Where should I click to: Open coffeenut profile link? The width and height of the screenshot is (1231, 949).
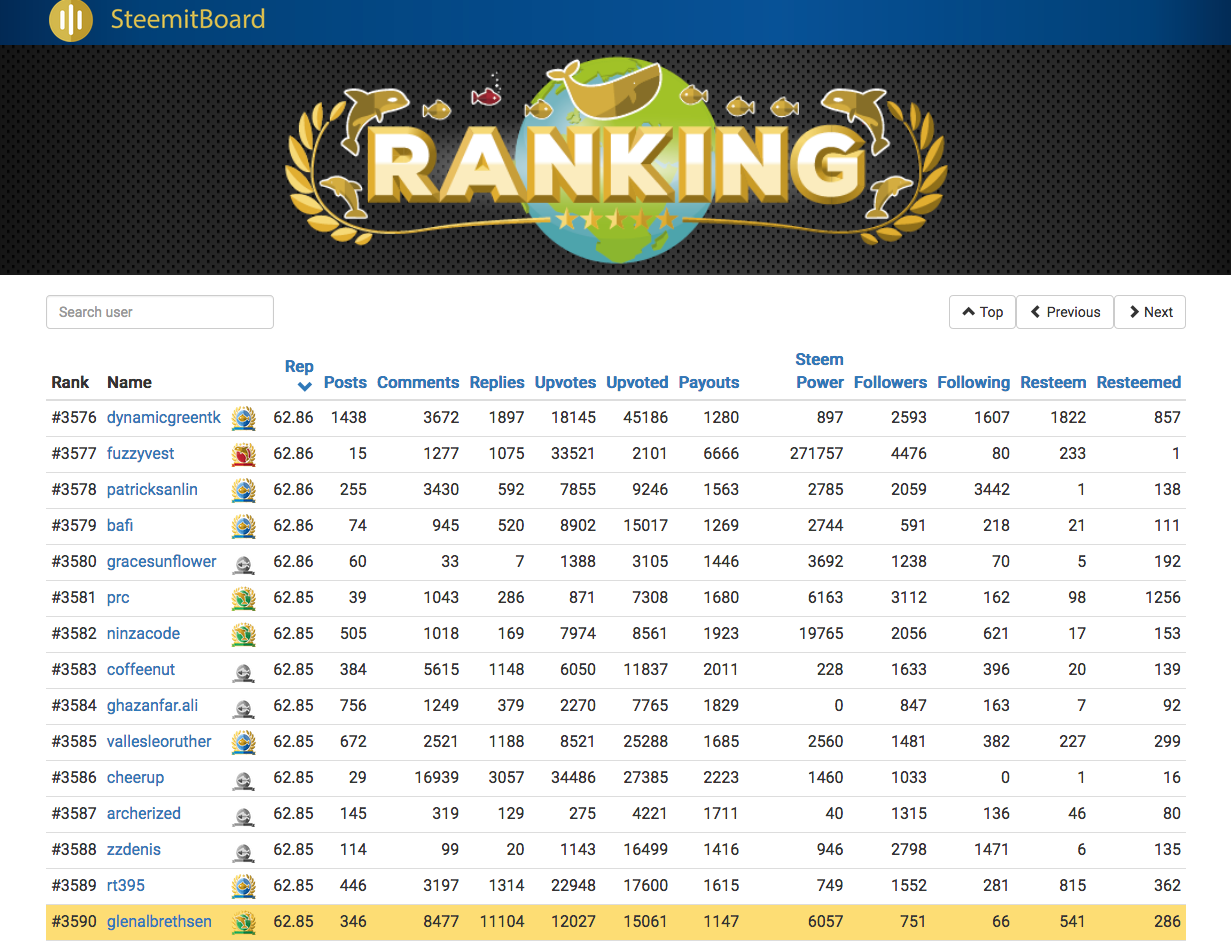tap(141, 669)
